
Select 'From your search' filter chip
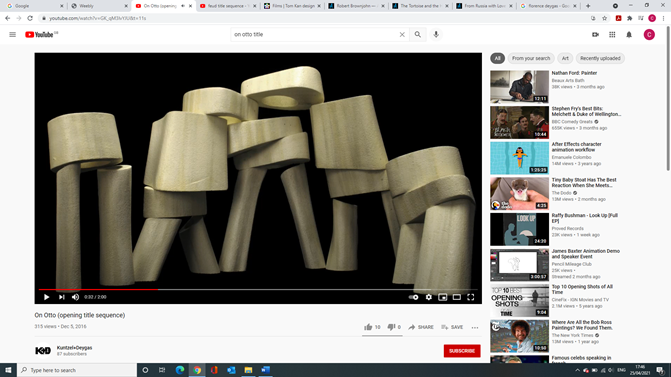(x=531, y=58)
